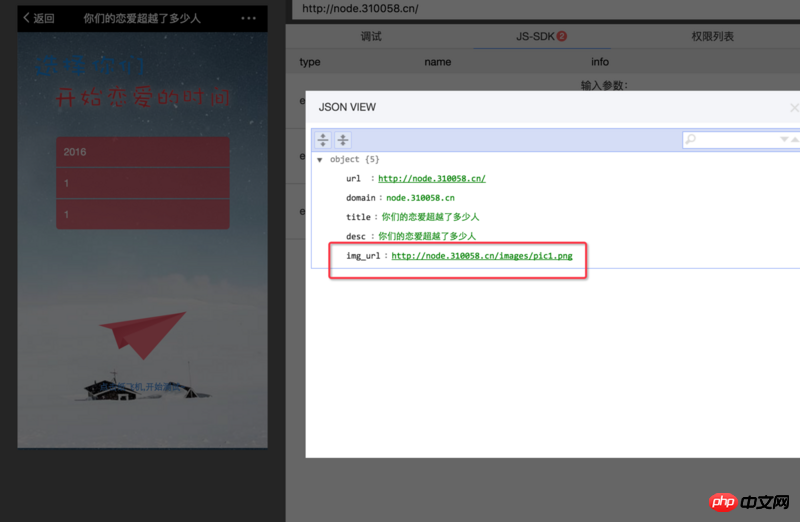Image resolution: width=800 pixels, height=522 pixels.
Task: Click the search next down arrow in JSON VIEW
Action: [784, 139]
